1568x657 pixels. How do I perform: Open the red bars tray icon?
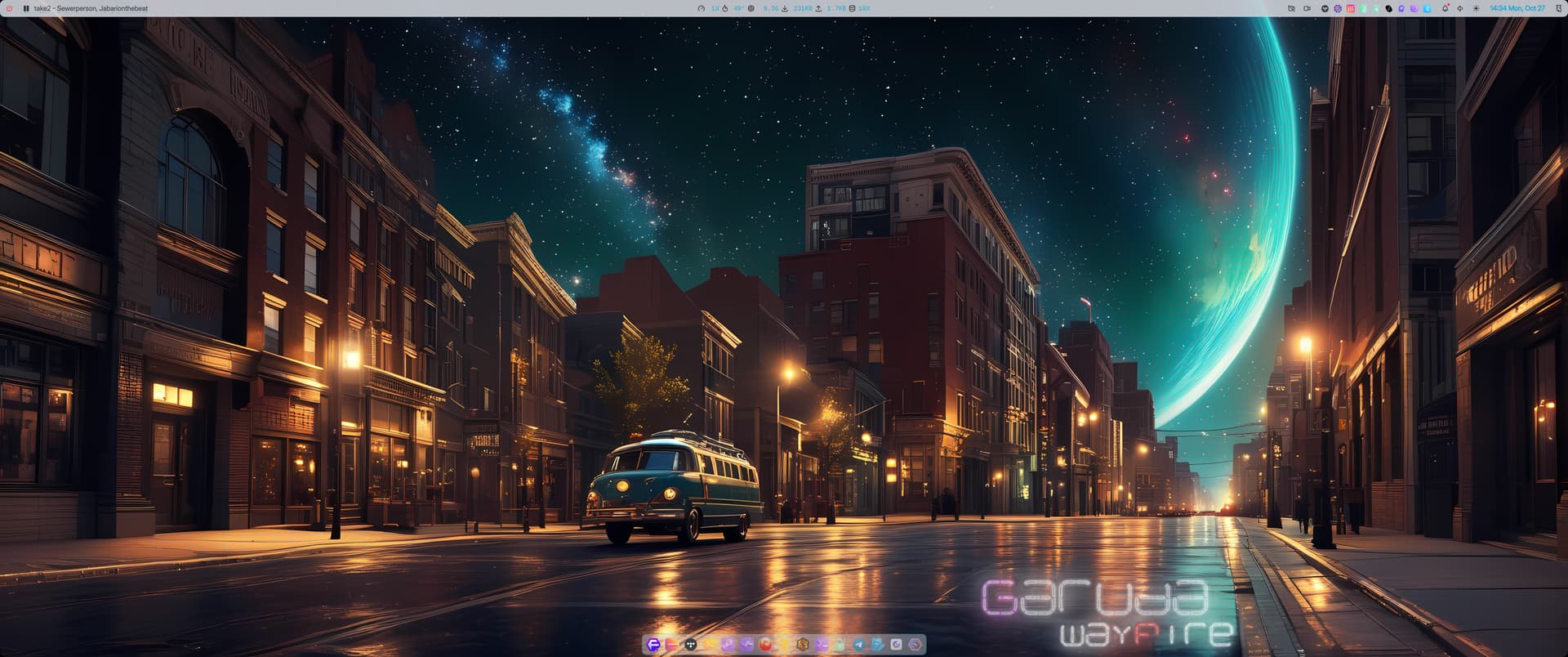[1351, 8]
